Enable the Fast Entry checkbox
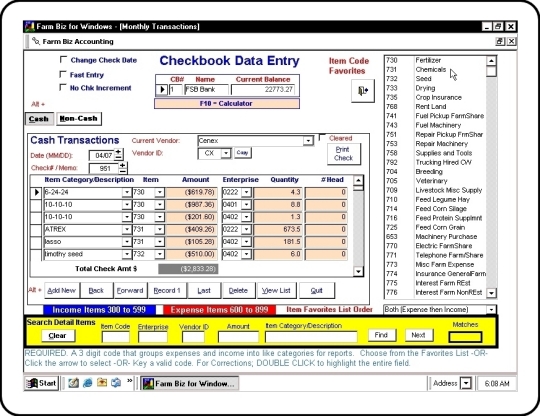Screen dimensions: 540x416 click(x=63, y=74)
